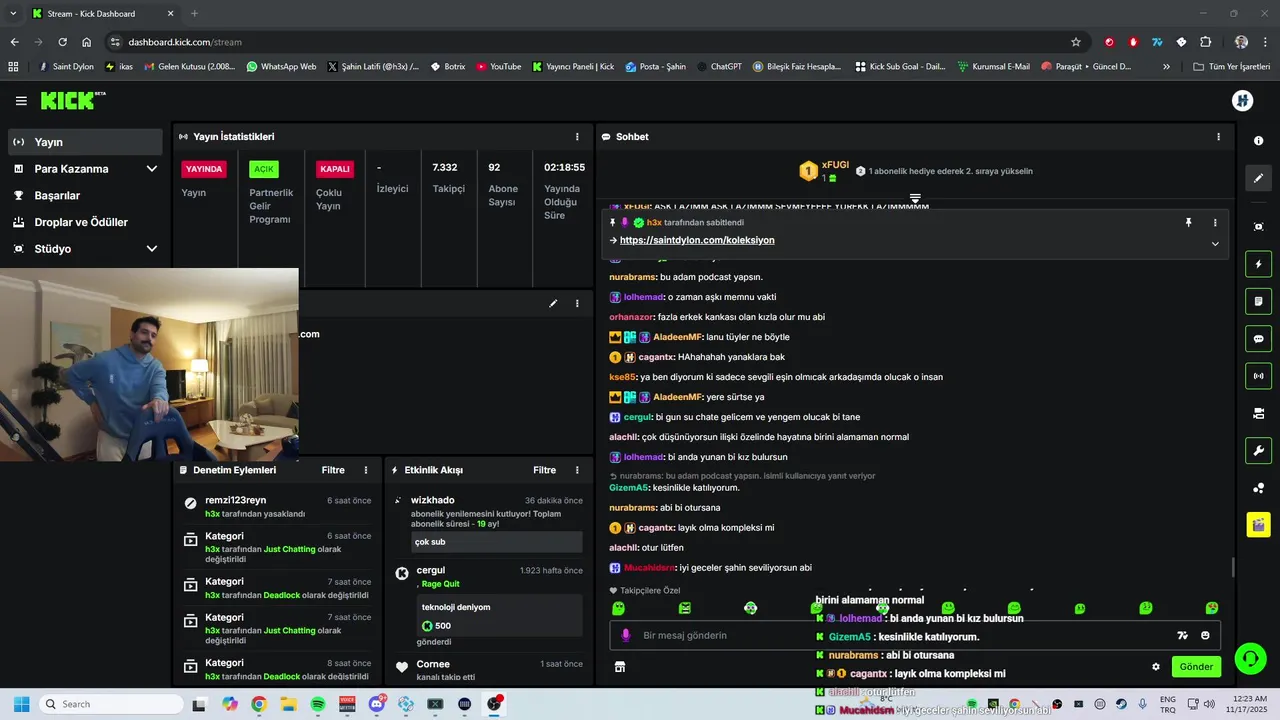Click the user avatar in the Kick header
The height and width of the screenshot is (720, 1280).
pyautogui.click(x=1243, y=100)
